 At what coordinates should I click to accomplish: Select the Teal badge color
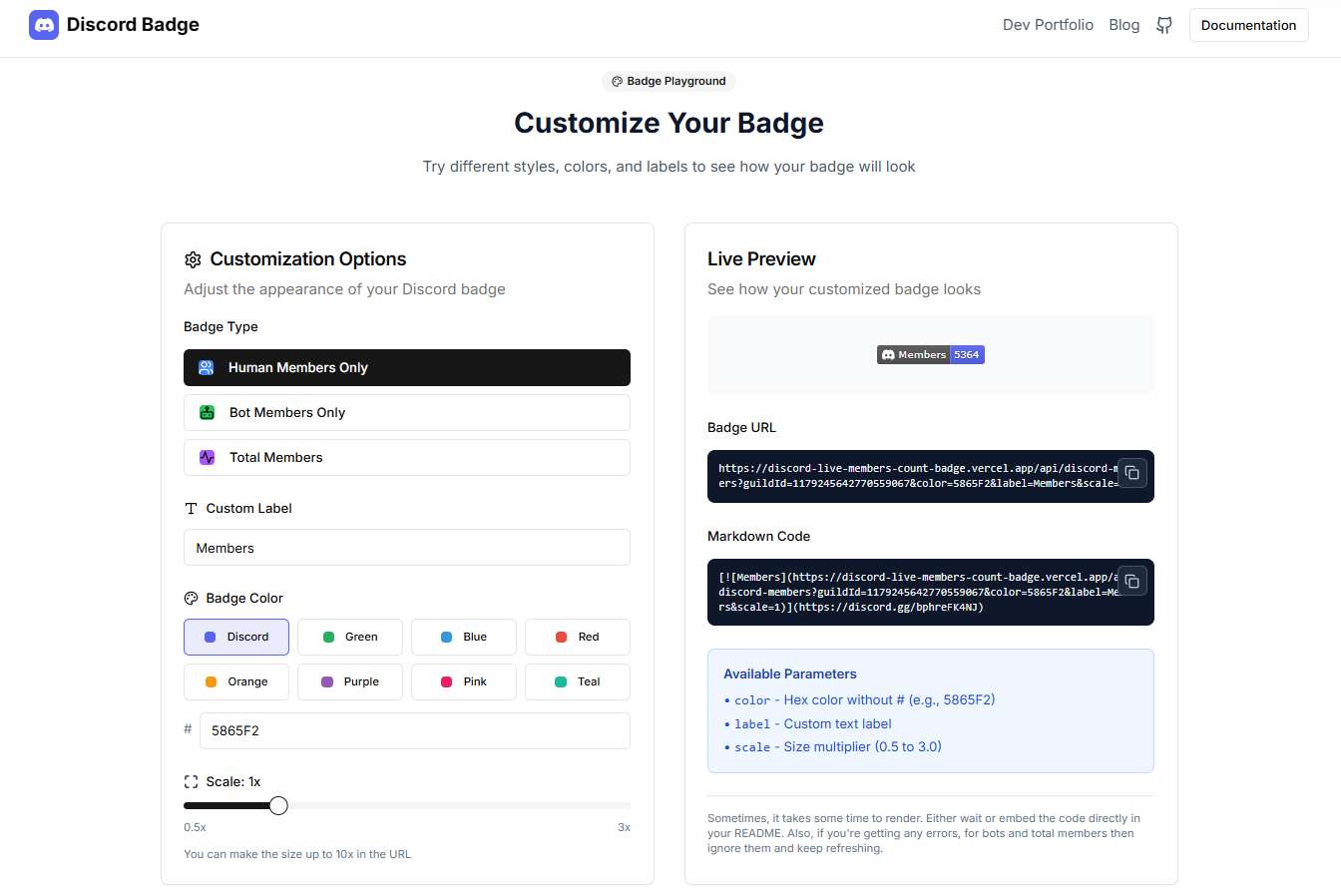click(577, 681)
